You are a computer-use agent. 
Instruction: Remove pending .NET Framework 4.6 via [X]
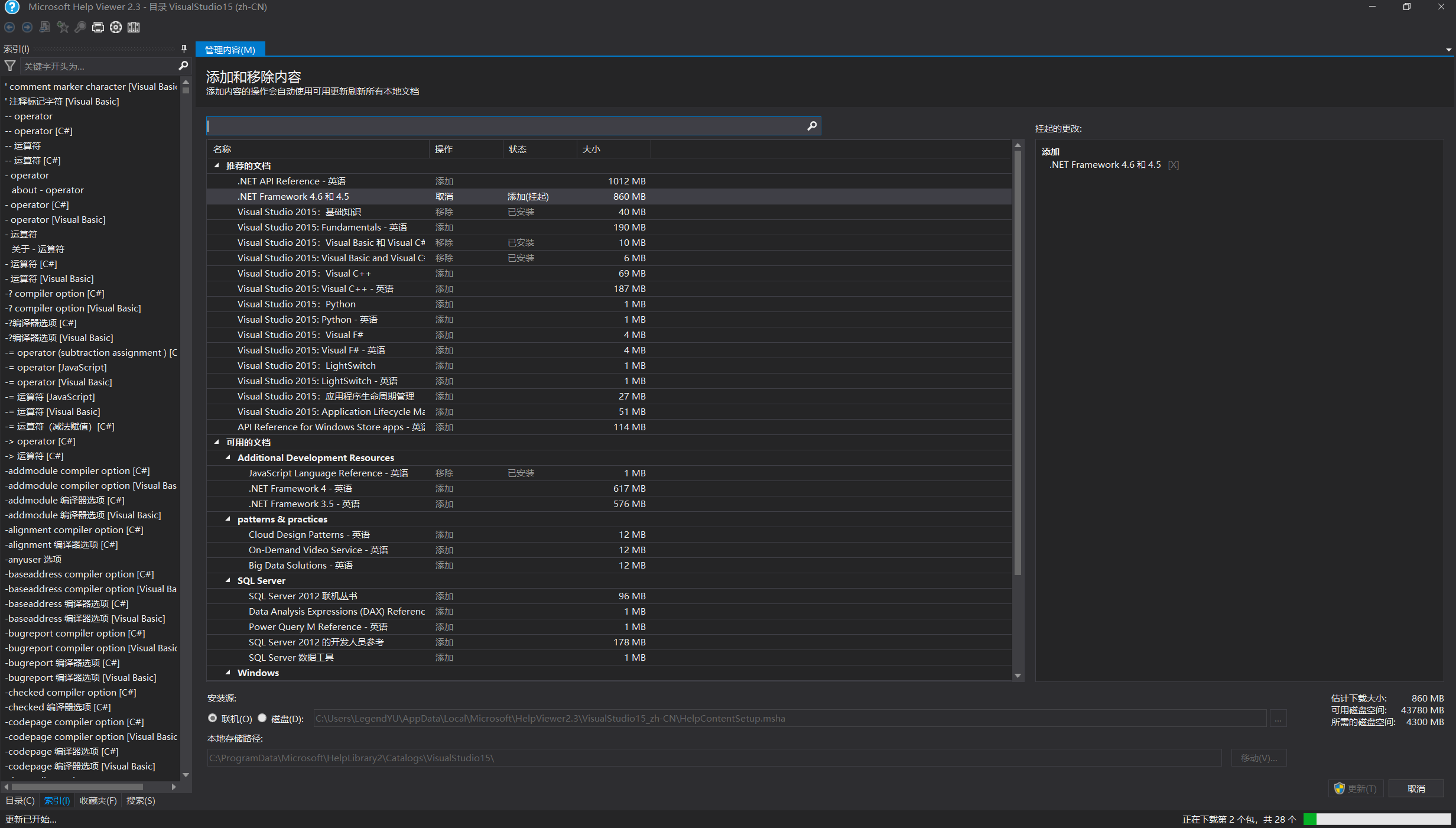pyautogui.click(x=1173, y=165)
